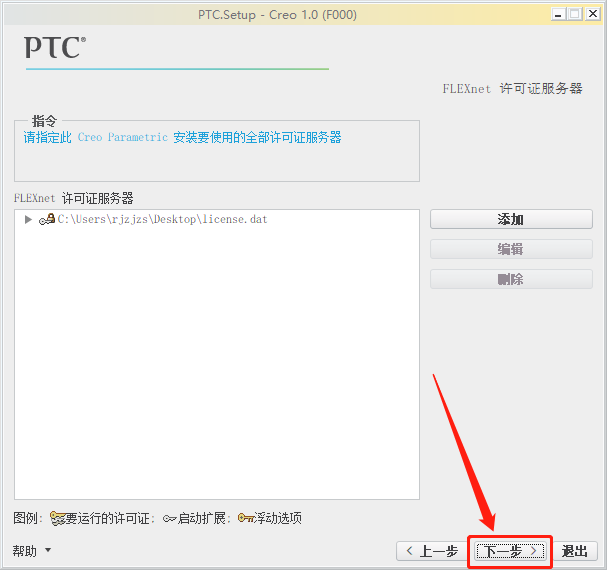Click the 浮动选项 legend key icon
The height and width of the screenshot is (570, 607).
(246, 518)
